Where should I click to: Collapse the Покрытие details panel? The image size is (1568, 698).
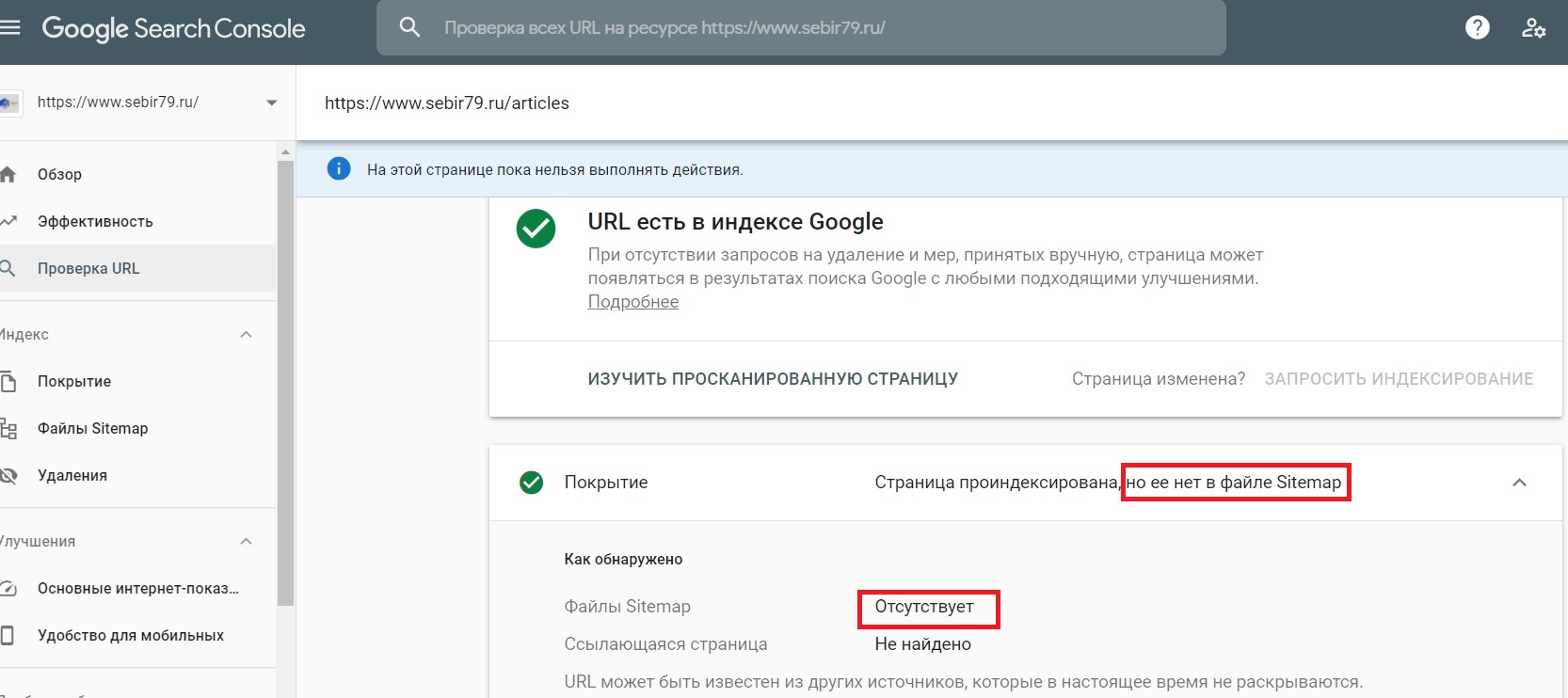[1518, 483]
